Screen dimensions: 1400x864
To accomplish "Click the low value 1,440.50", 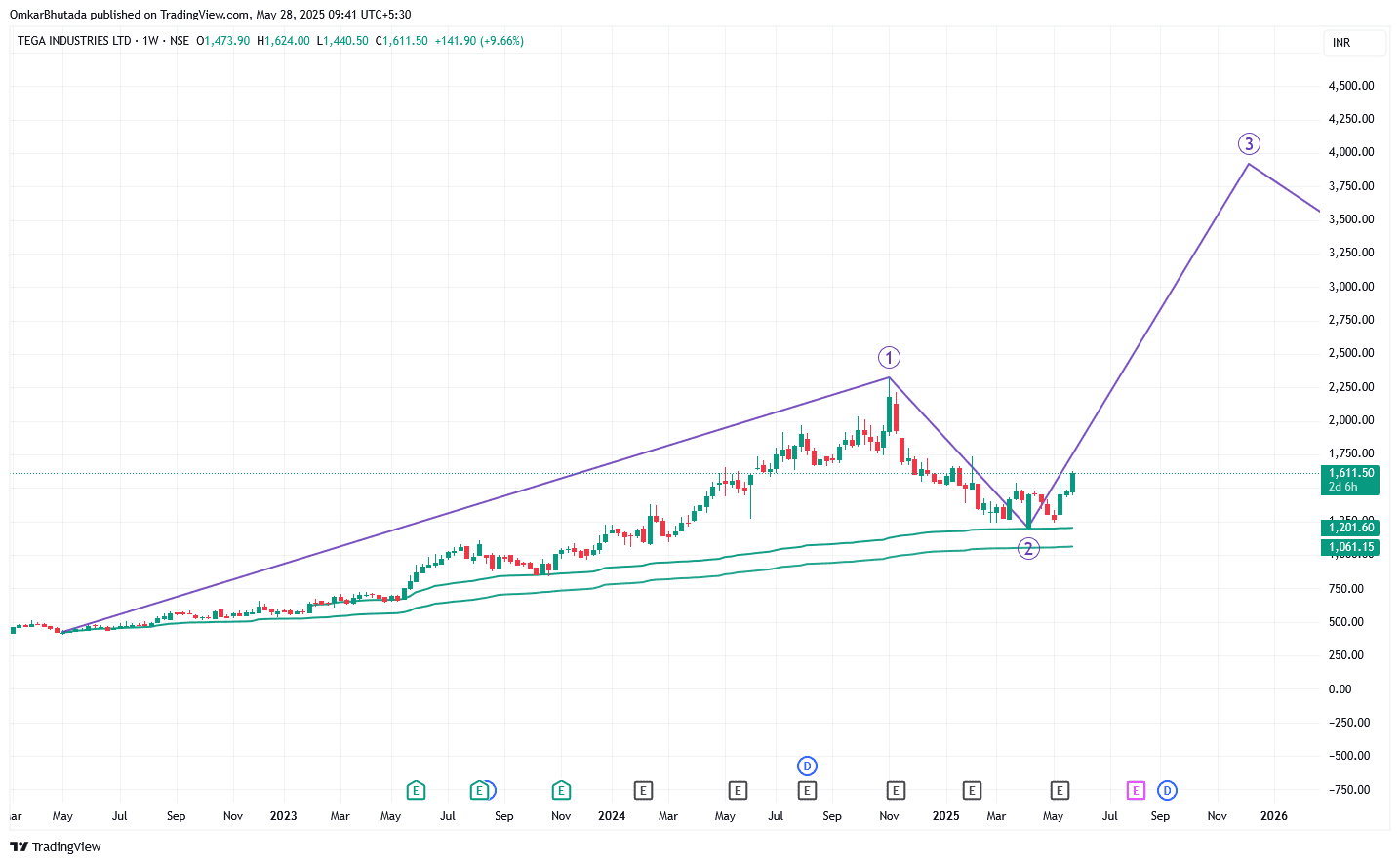I will 346,41.
